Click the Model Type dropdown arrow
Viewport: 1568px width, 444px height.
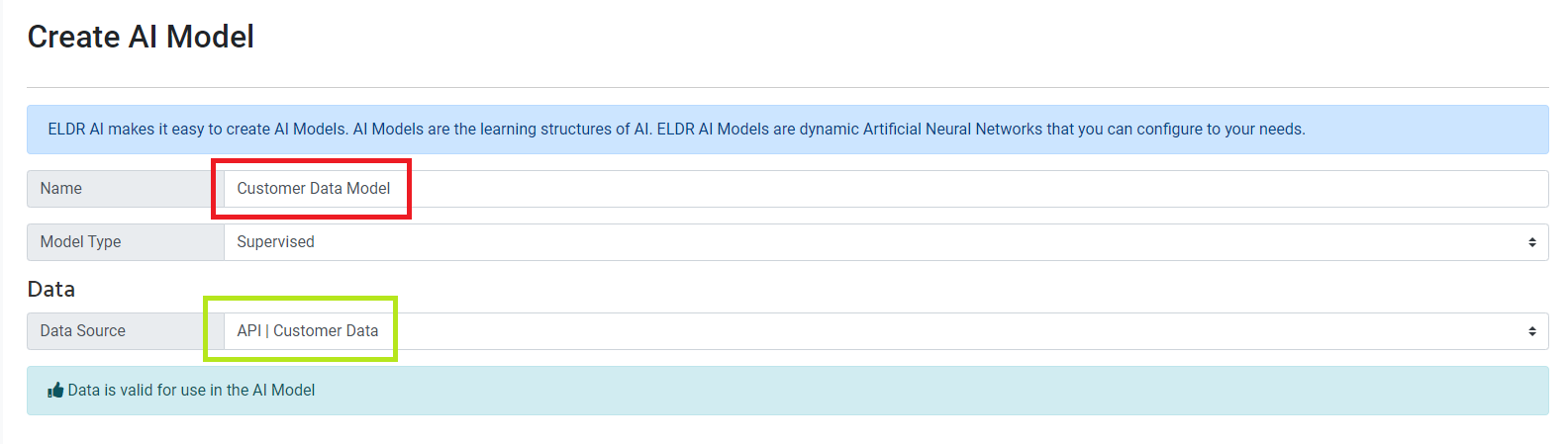coord(1531,242)
